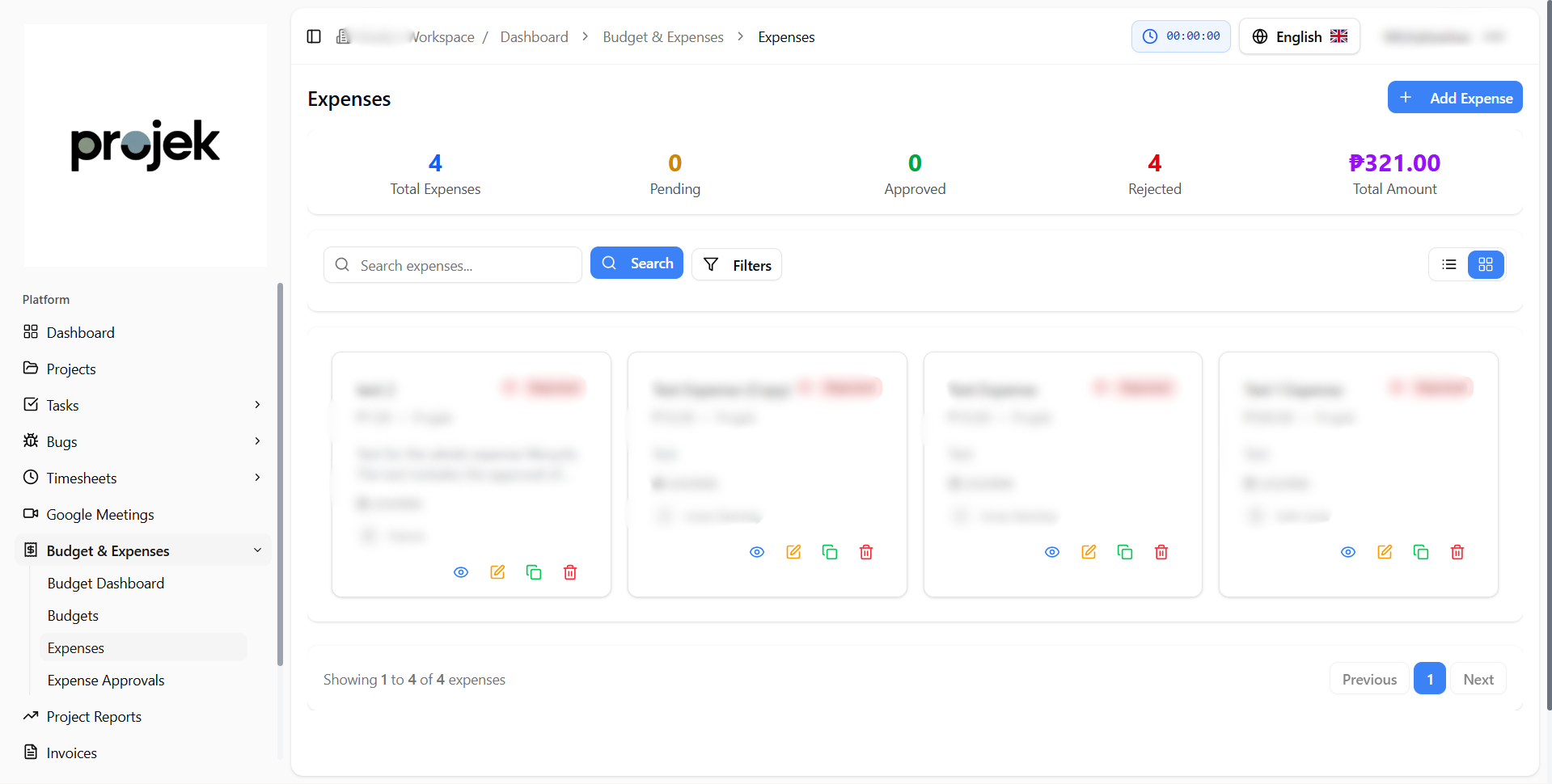Viewport: 1552px width, 784px height.
Task: Click the delete icon on first expense card
Action: pyautogui.click(x=570, y=572)
